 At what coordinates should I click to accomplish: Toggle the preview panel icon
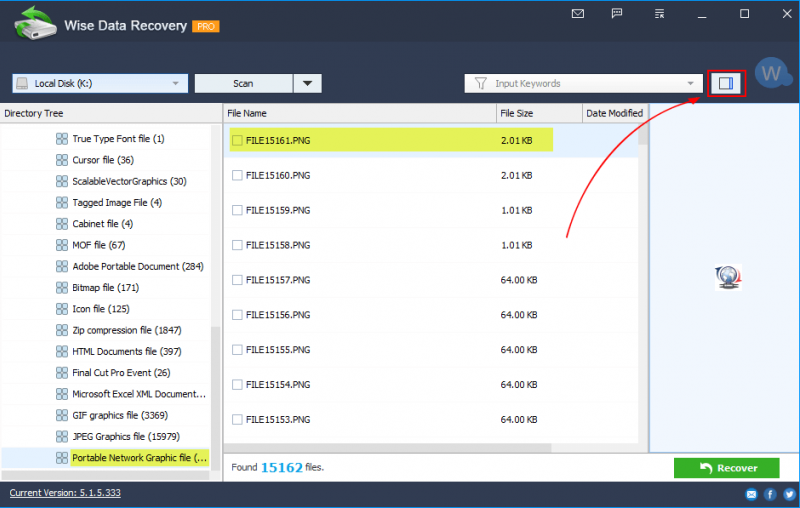pos(726,83)
